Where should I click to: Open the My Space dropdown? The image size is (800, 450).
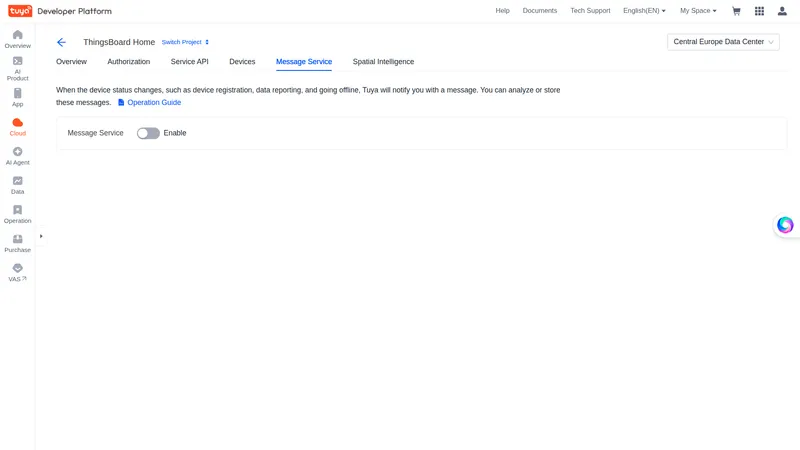click(698, 11)
